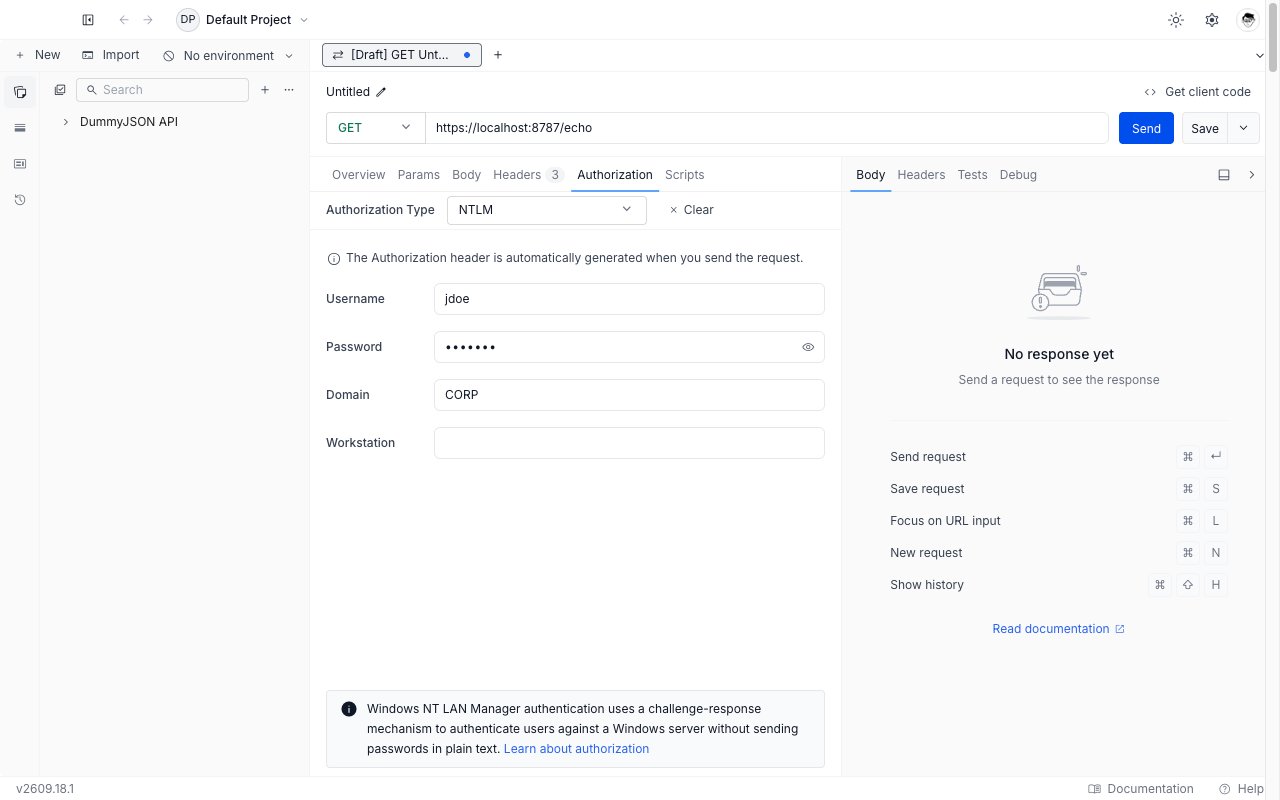Screen dimensions: 1280x800
Task: Toggle light theme sun icon
Action: click(1176, 20)
